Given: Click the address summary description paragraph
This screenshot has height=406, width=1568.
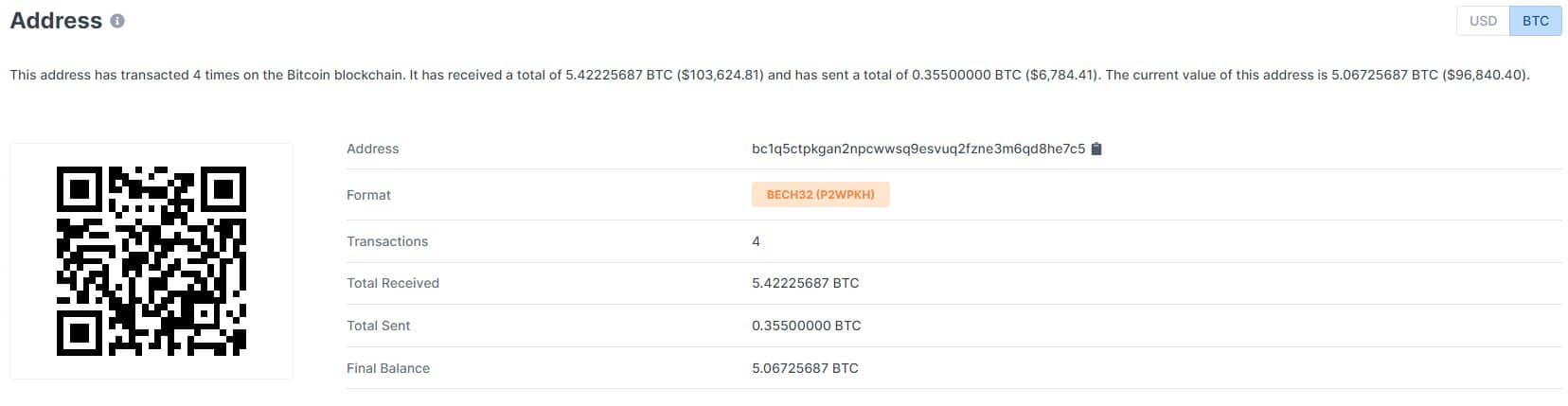Looking at the screenshot, I should (x=770, y=75).
